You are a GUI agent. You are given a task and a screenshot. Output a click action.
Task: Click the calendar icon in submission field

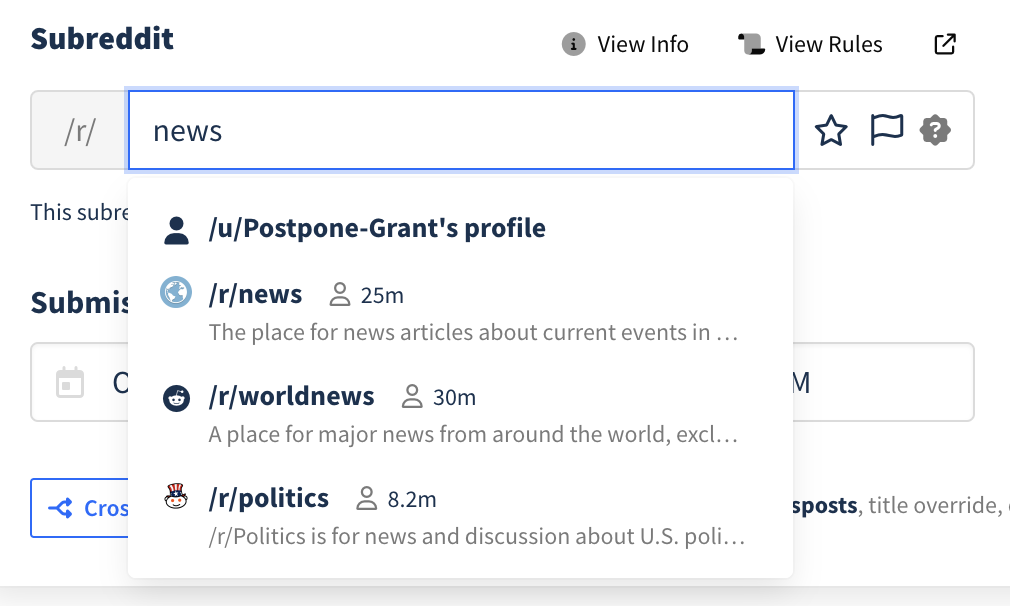click(x=70, y=383)
